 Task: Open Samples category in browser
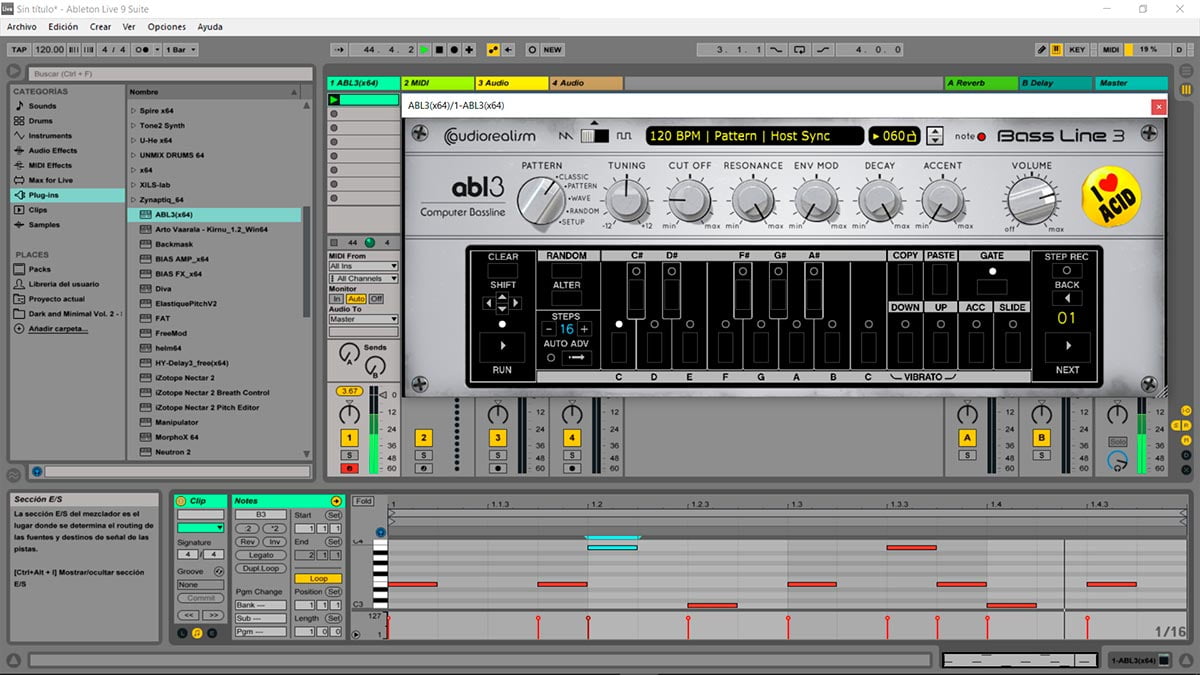pos(43,225)
